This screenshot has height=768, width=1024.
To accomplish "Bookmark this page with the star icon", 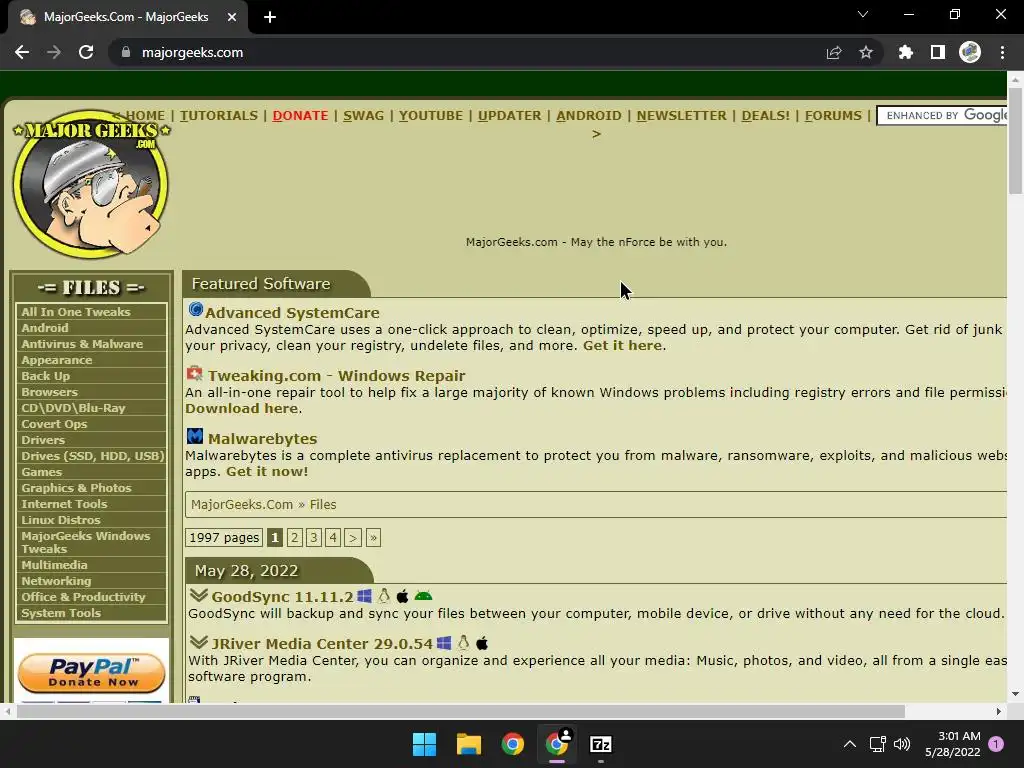I will [x=866, y=52].
